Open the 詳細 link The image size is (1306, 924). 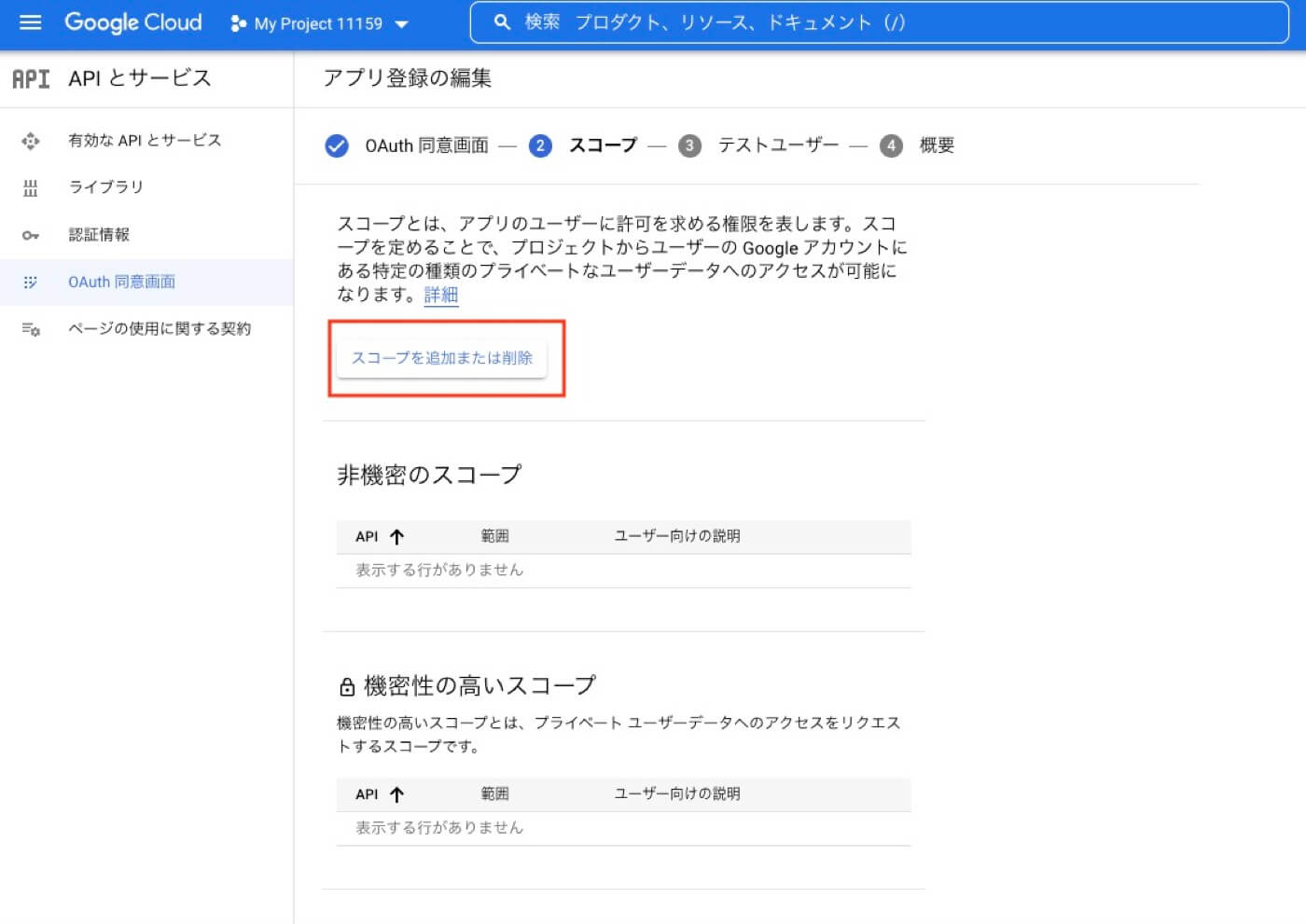click(439, 295)
